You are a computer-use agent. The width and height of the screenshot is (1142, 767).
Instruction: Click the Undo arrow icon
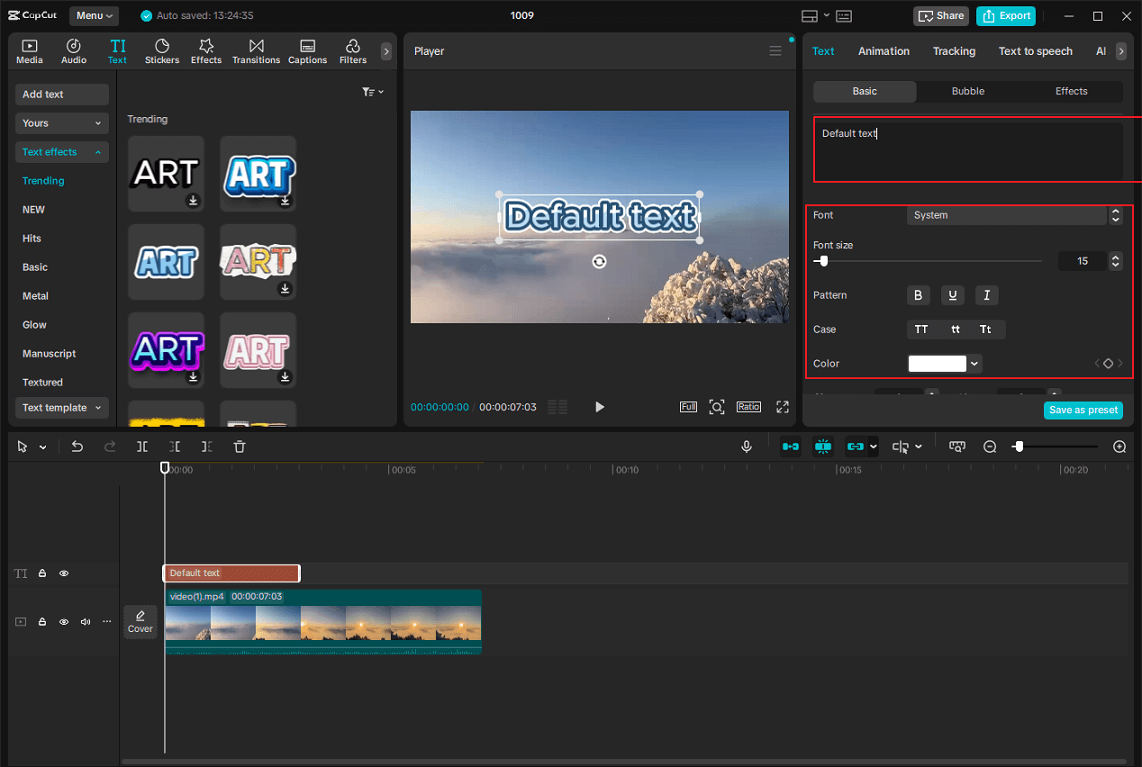77,447
